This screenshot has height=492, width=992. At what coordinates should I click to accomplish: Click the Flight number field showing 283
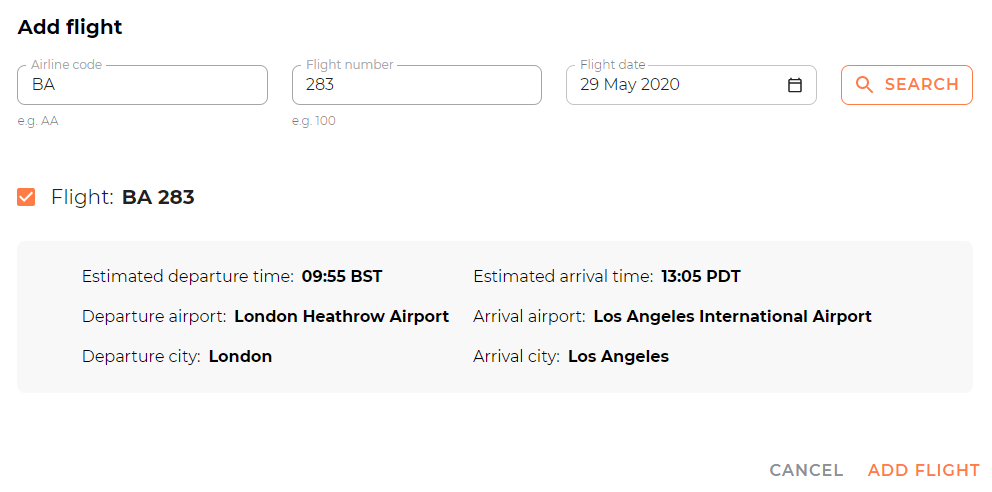click(417, 85)
